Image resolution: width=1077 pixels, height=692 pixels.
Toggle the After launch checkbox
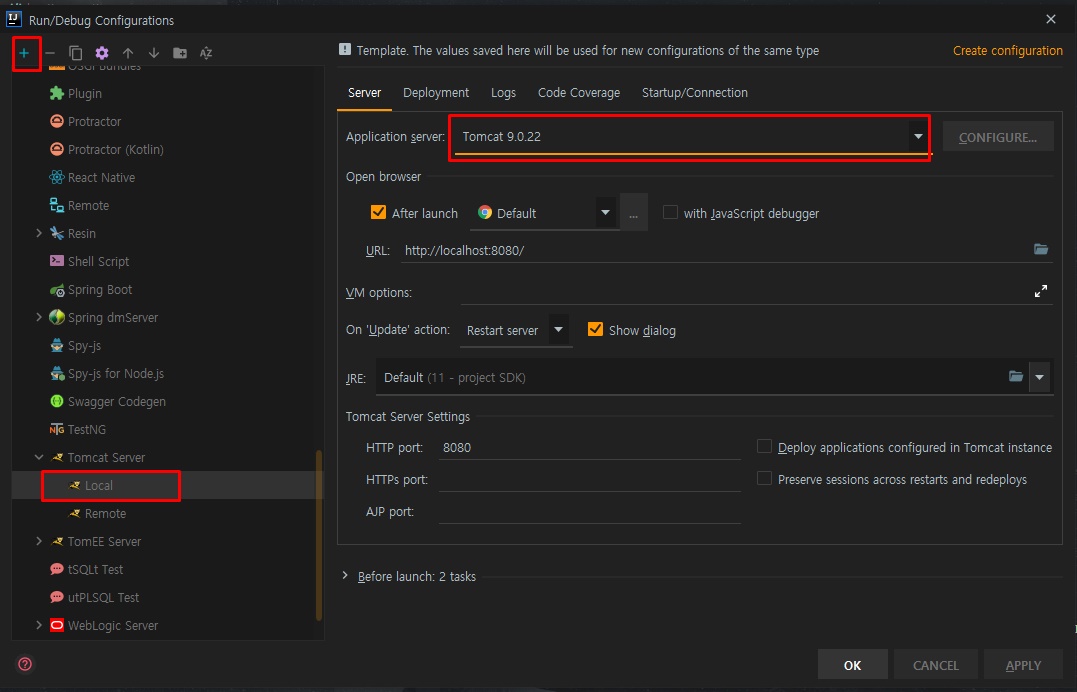(378, 212)
